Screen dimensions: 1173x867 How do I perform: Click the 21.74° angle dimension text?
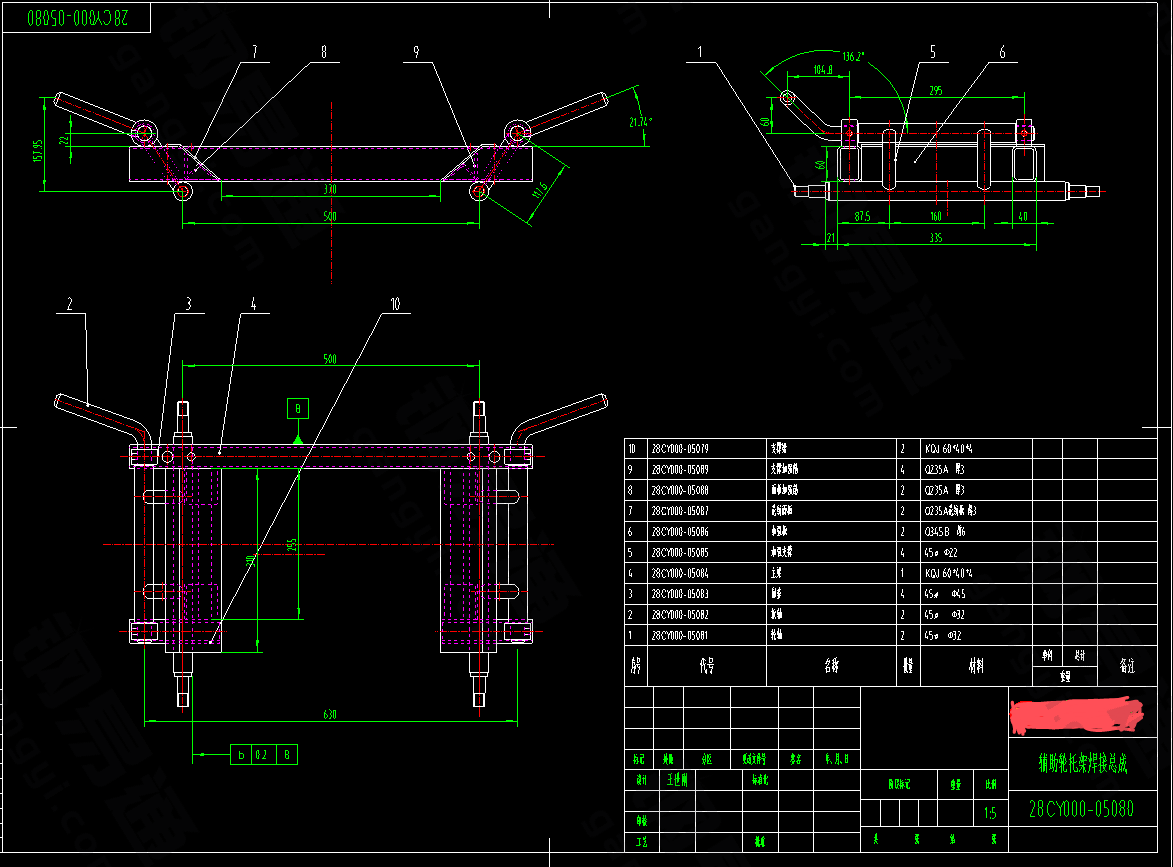[x=640, y=122]
